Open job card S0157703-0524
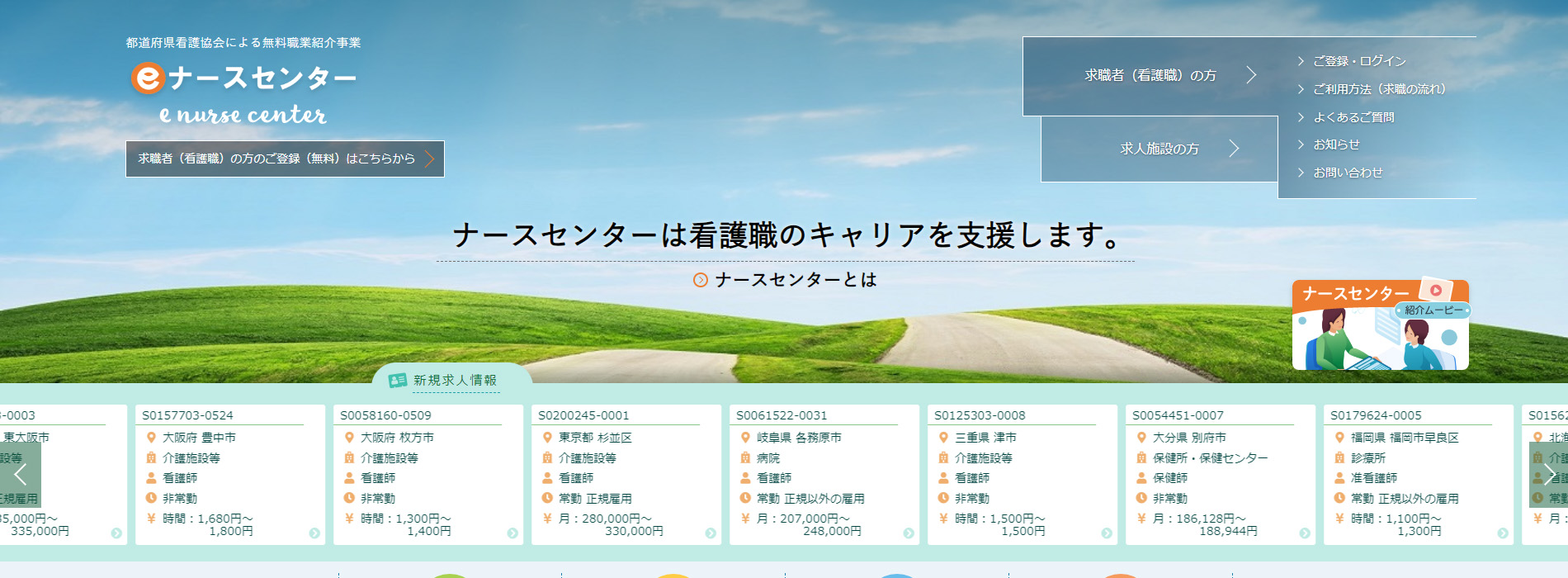1568x578 pixels. pyautogui.click(x=230, y=475)
